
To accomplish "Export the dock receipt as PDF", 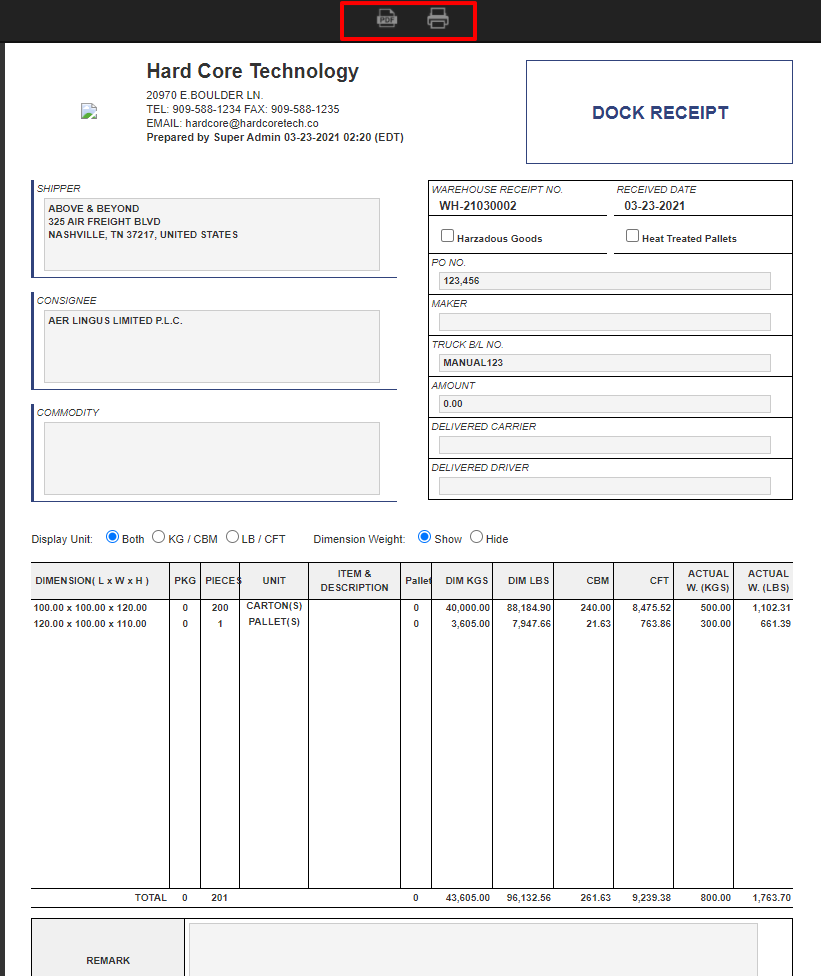I will click(x=386, y=18).
